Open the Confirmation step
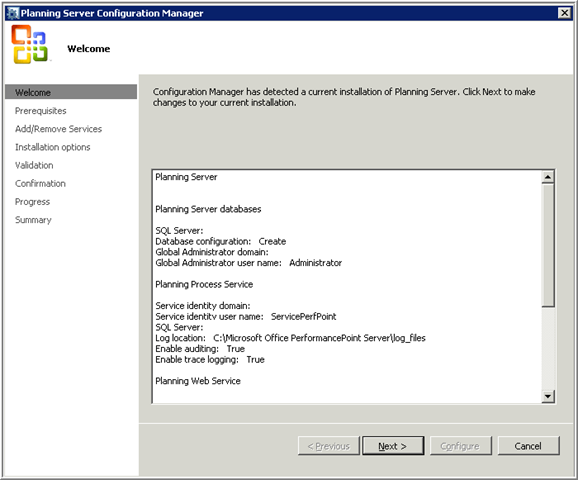 pyautogui.click(x=40, y=183)
